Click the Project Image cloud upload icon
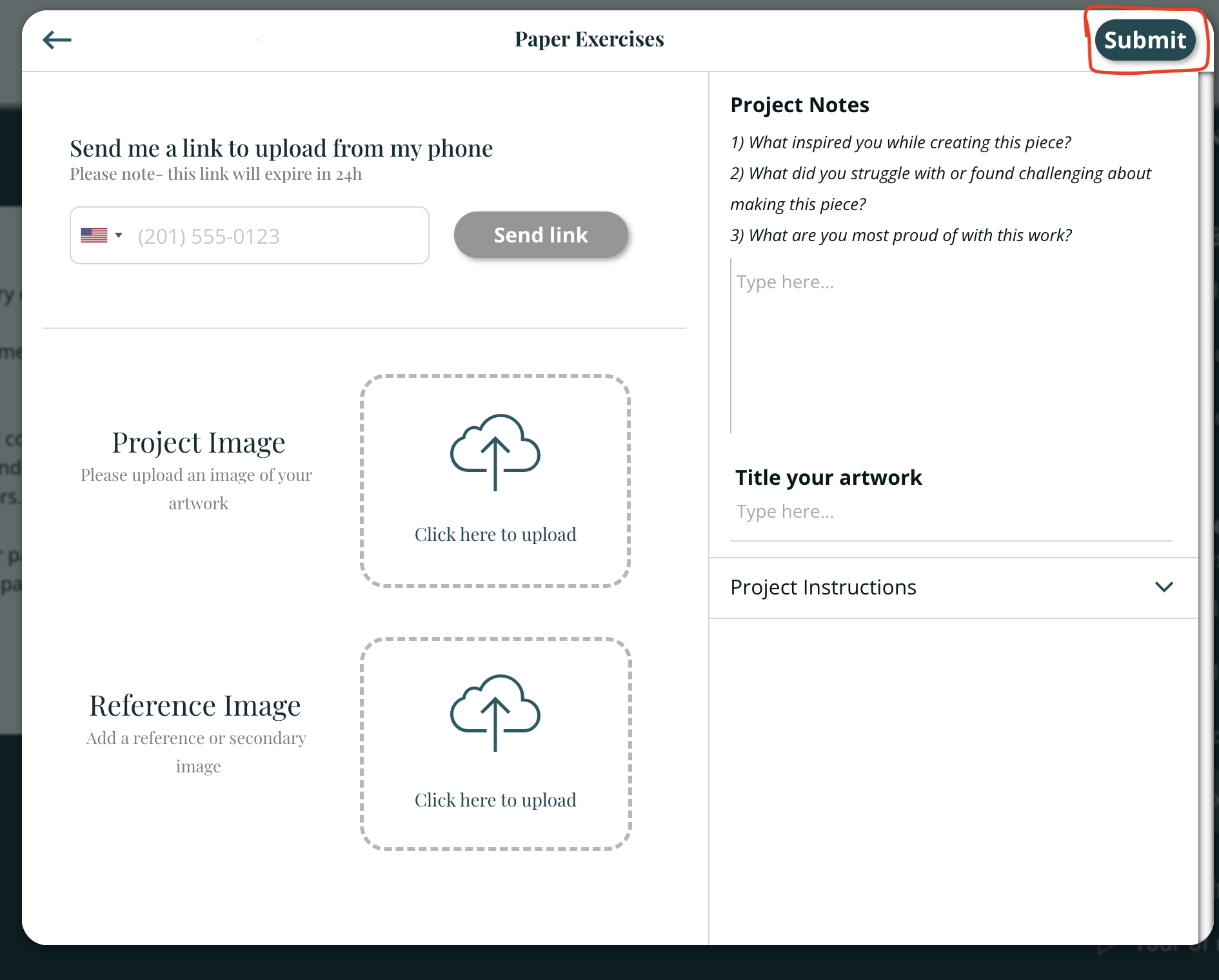The width and height of the screenshot is (1219, 980). pos(495,452)
